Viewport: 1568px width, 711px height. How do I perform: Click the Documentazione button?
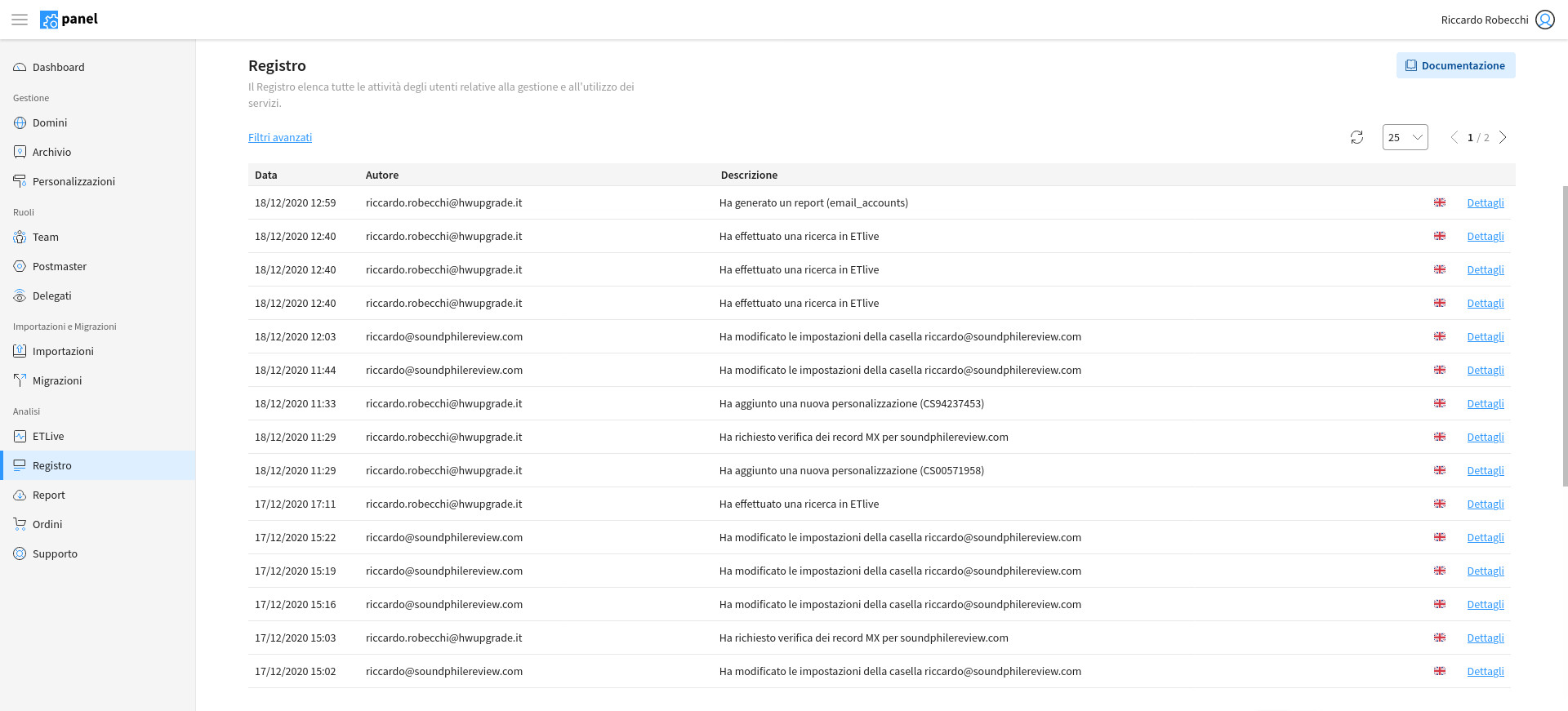coord(1455,65)
